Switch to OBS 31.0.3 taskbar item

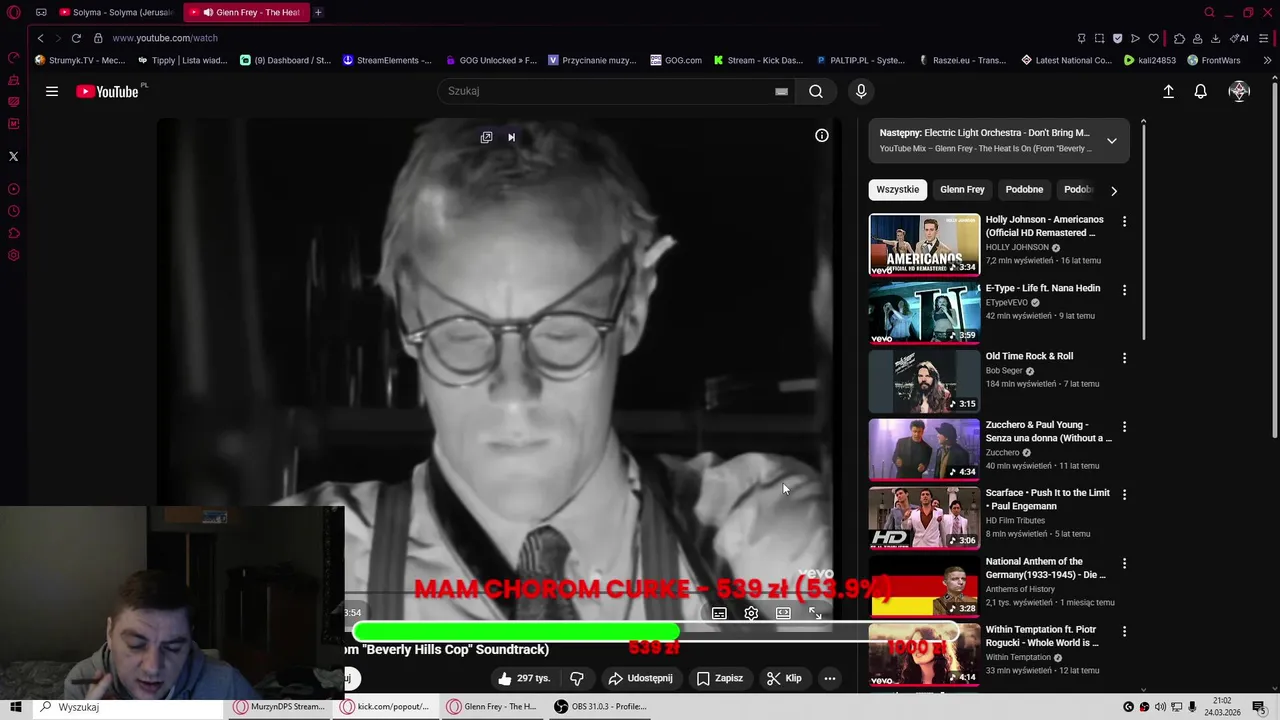click(600, 707)
